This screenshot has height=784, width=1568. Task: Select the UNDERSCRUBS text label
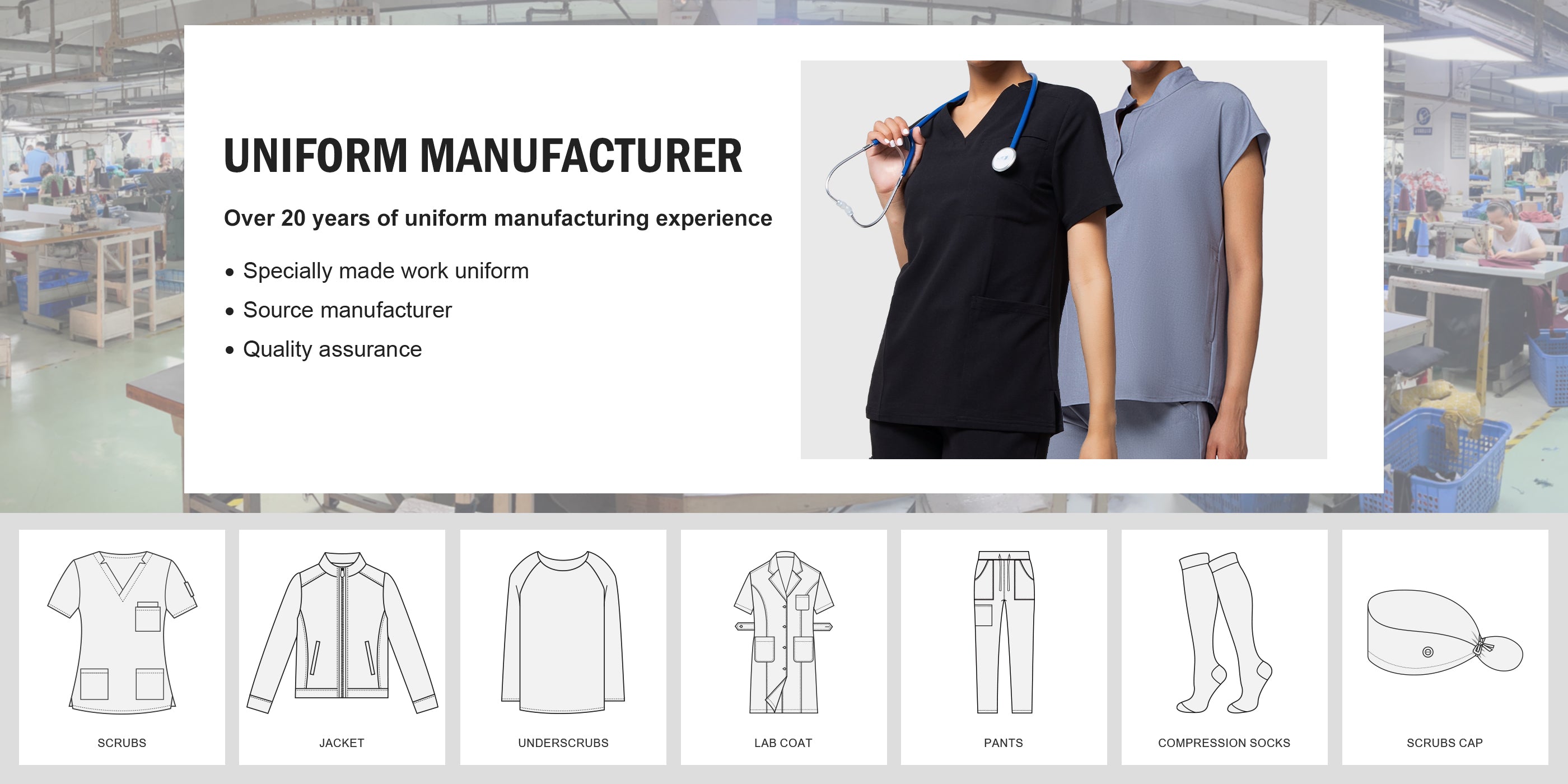563,743
